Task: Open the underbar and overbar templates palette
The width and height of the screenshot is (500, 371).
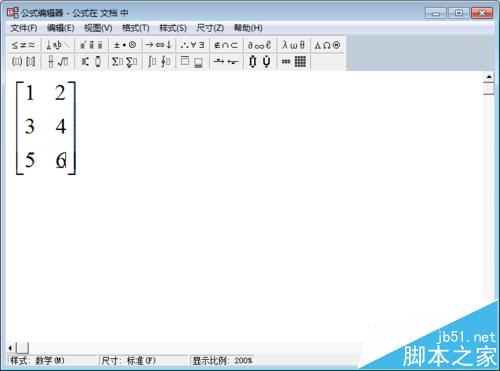Action: pyautogui.click(x=193, y=62)
